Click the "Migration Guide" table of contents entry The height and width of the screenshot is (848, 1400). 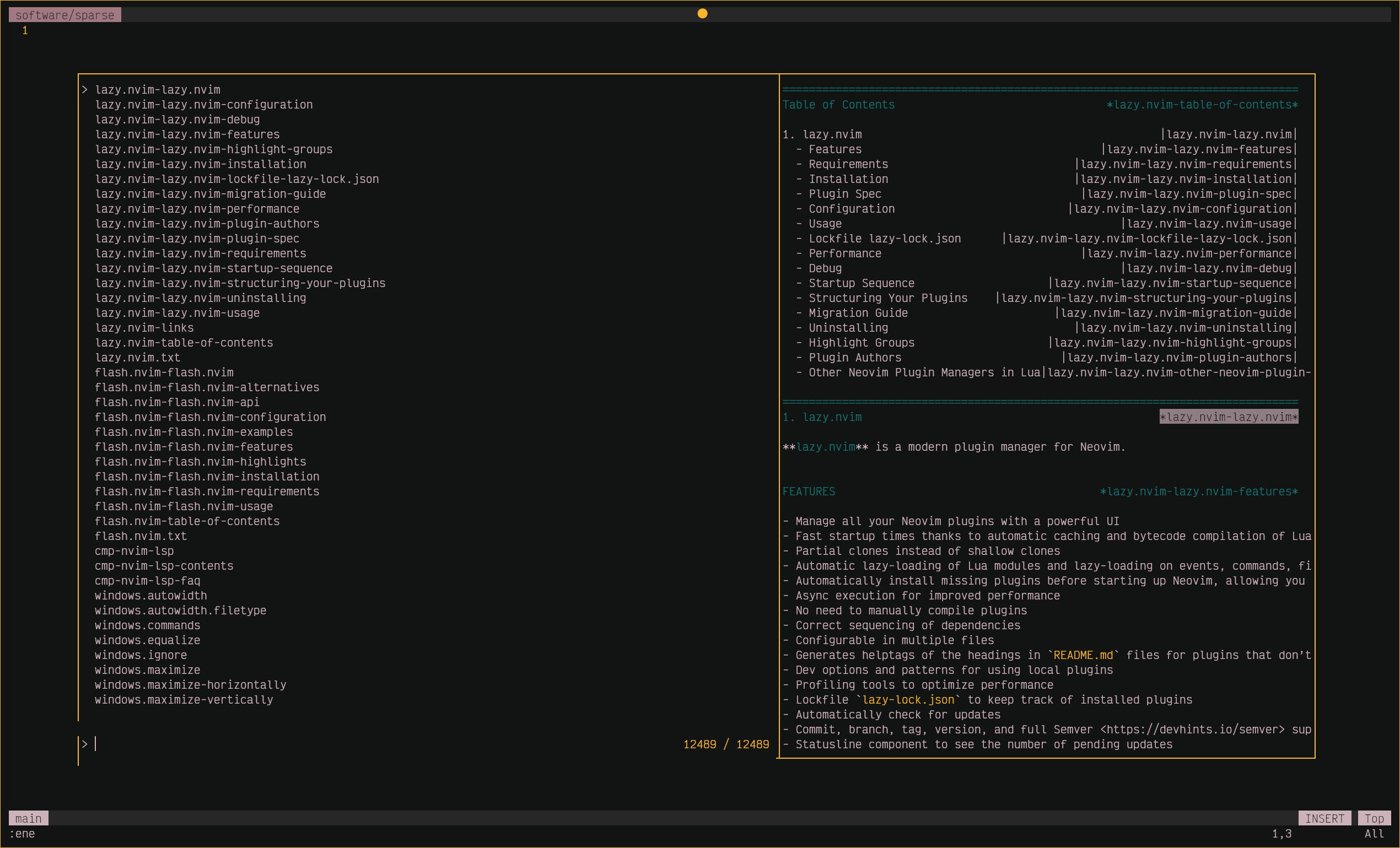[858, 312]
